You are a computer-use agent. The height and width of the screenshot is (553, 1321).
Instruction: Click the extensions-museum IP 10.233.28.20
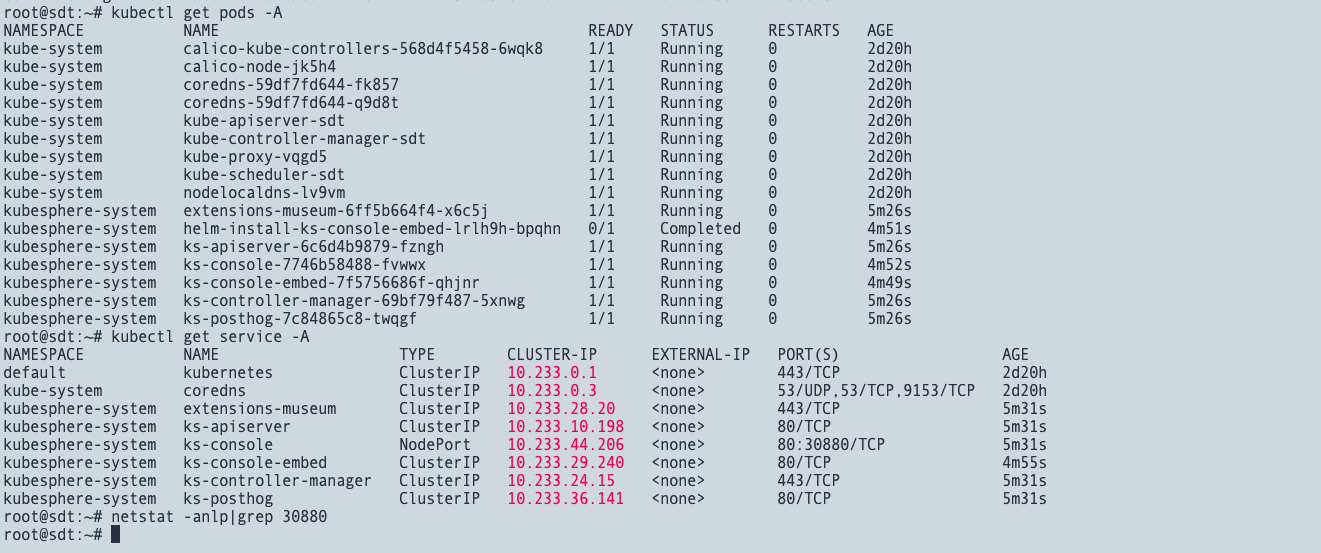point(561,409)
